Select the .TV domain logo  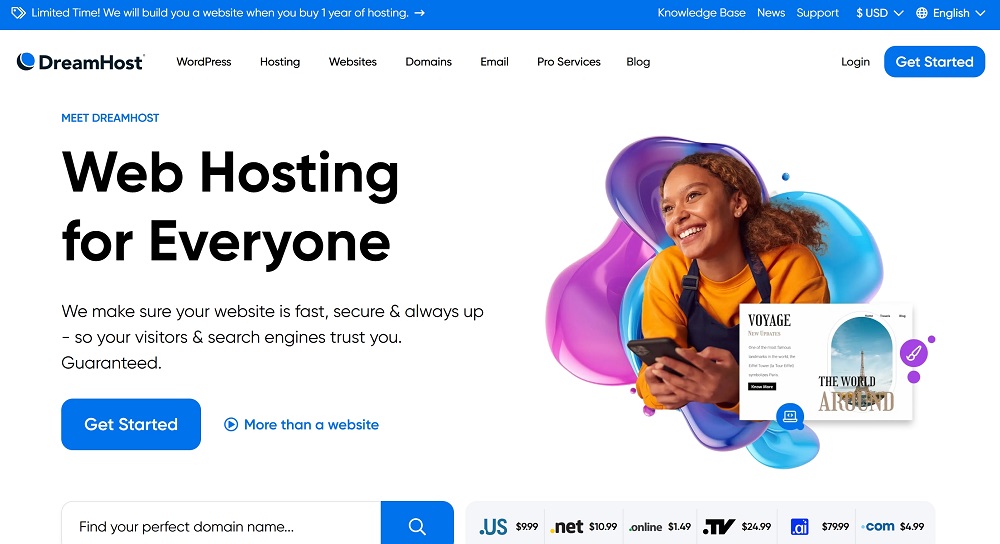tap(719, 527)
